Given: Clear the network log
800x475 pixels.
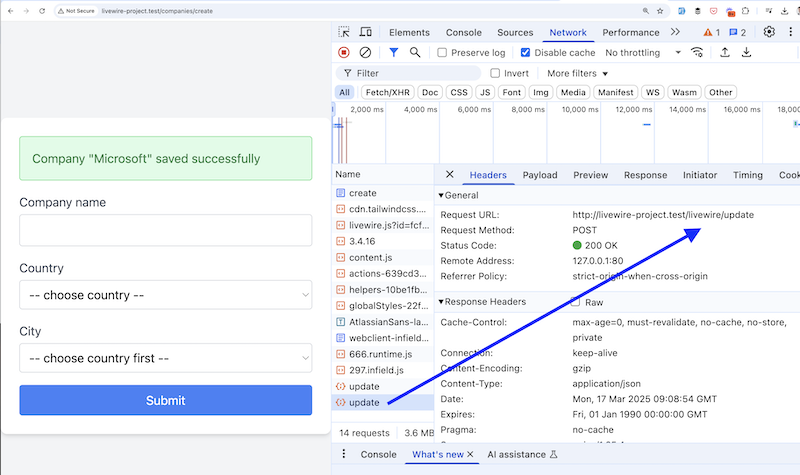Looking at the screenshot, I should tap(365, 53).
